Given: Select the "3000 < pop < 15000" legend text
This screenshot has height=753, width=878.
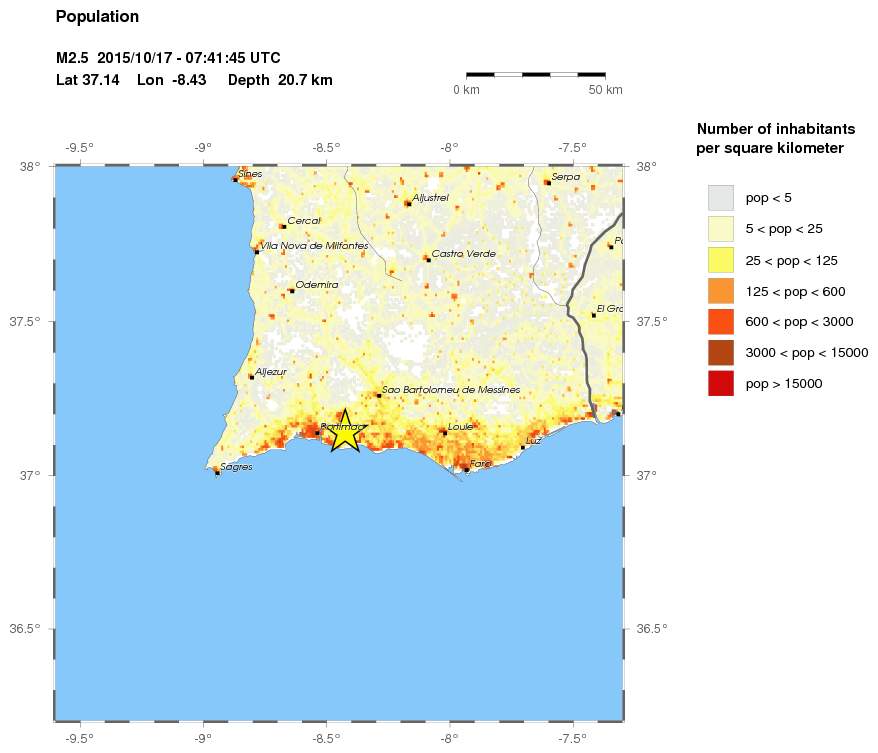Looking at the screenshot, I should click(807, 352).
